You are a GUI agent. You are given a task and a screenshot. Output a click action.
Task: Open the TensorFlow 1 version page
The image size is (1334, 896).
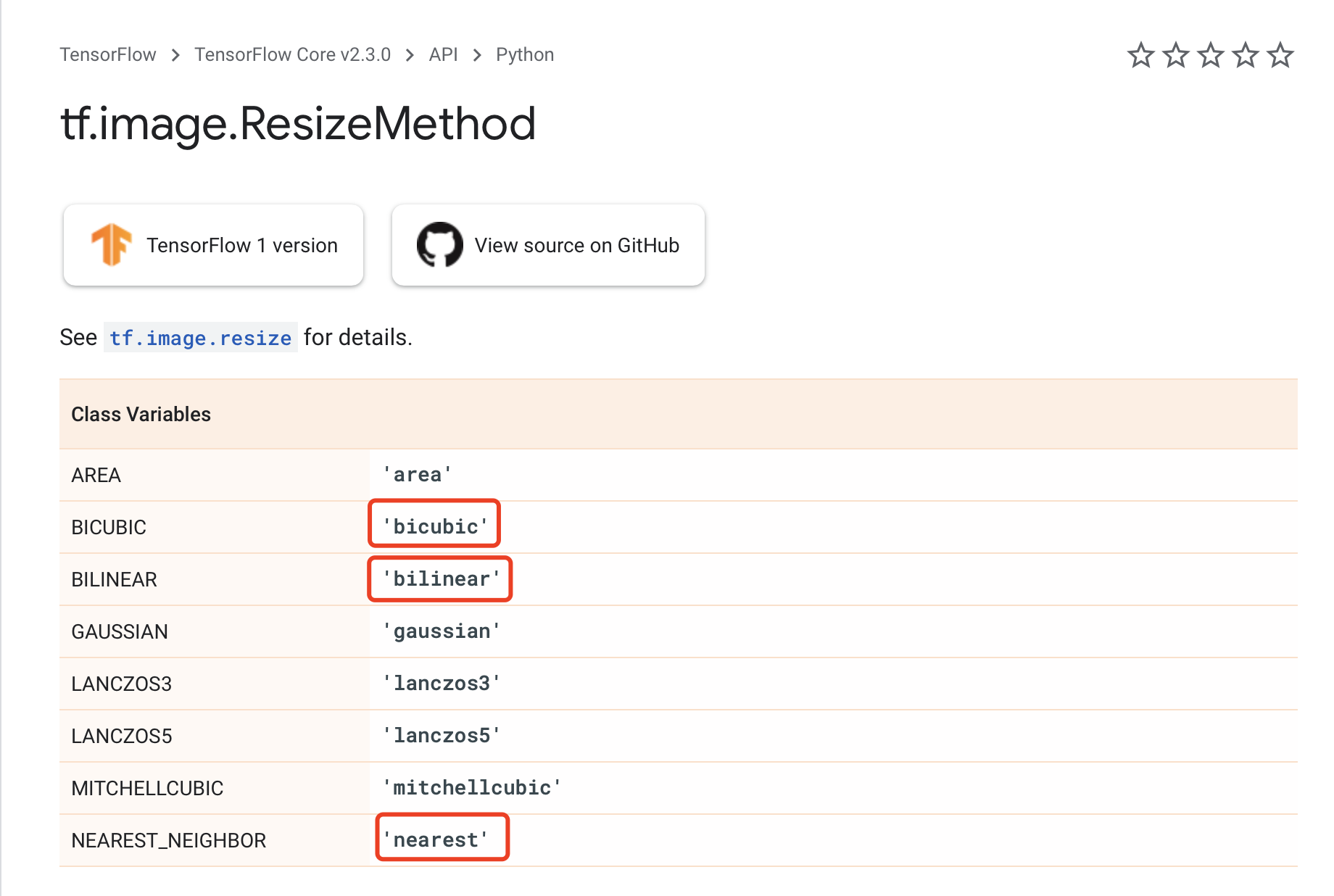click(212, 245)
